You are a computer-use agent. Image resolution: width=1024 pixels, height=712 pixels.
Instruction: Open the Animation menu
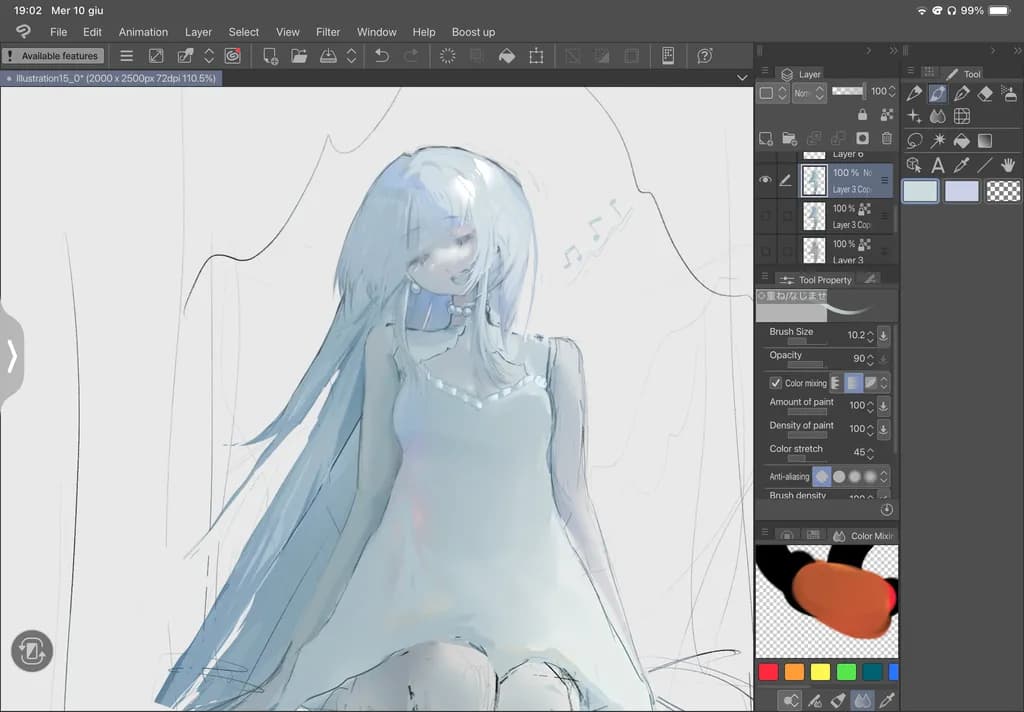(x=143, y=32)
